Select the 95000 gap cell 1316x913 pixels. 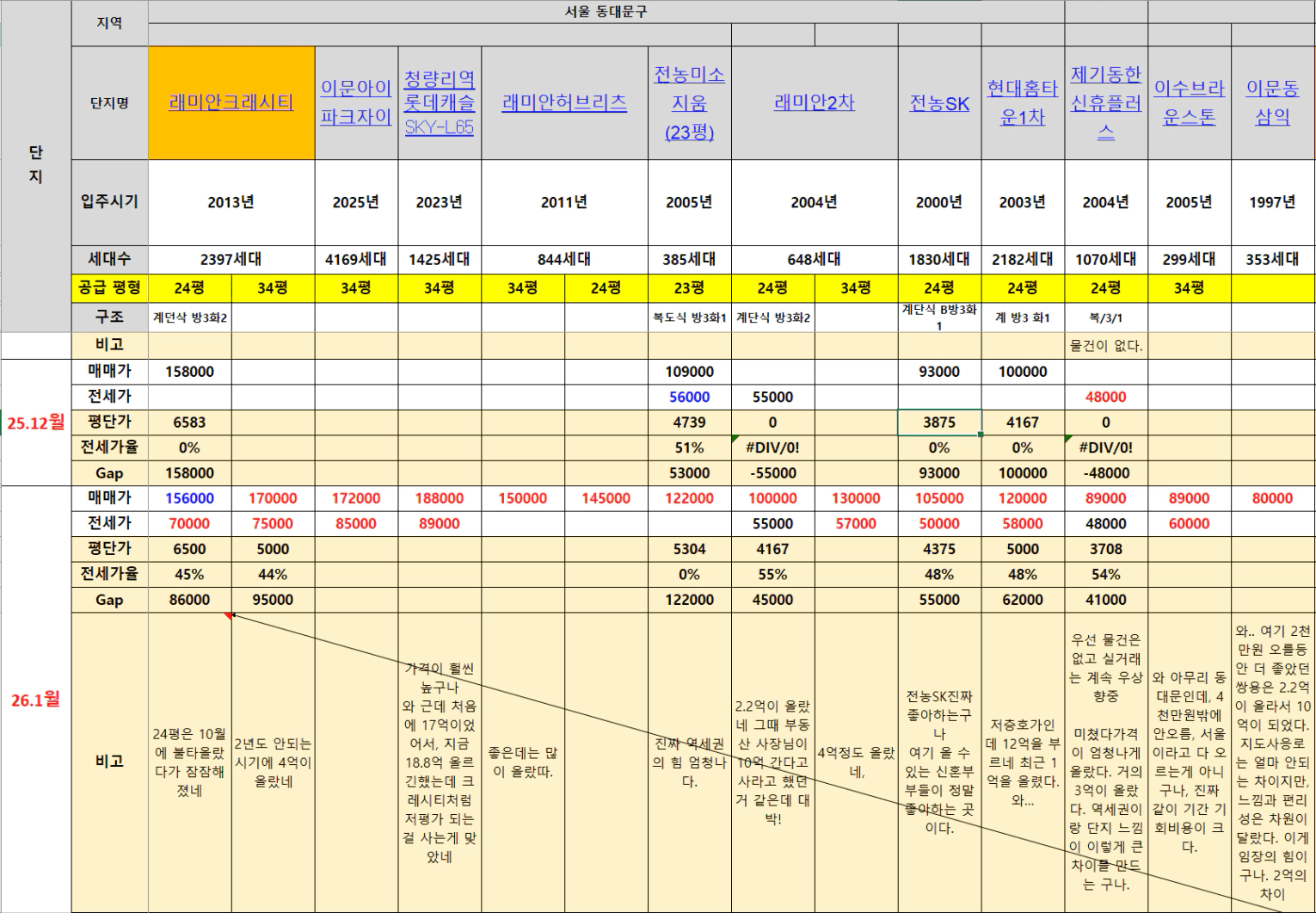[273, 600]
